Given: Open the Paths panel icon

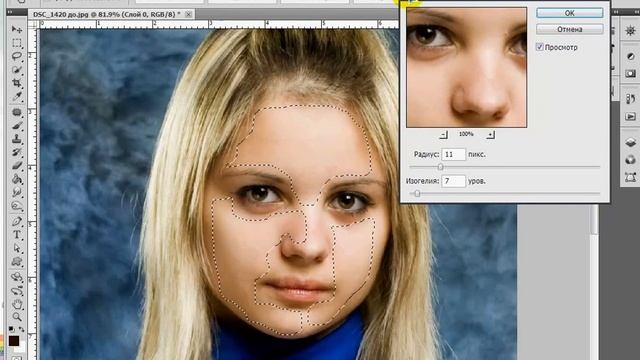Looking at the screenshot, I should [x=630, y=177].
